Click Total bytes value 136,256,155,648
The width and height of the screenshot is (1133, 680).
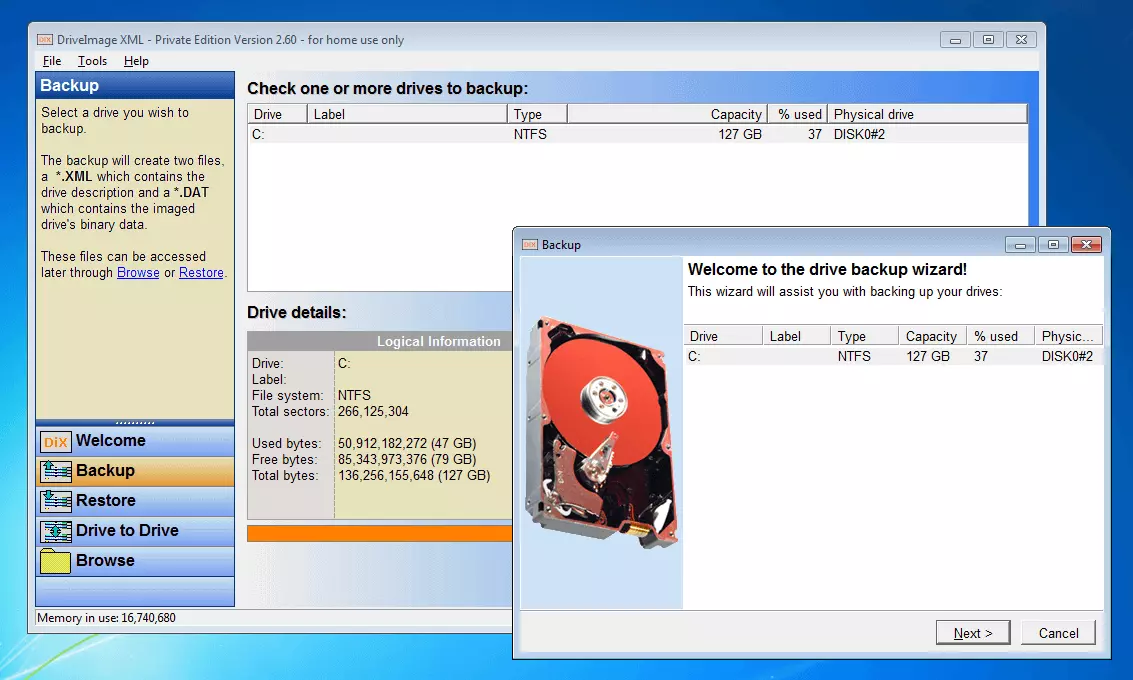point(414,475)
